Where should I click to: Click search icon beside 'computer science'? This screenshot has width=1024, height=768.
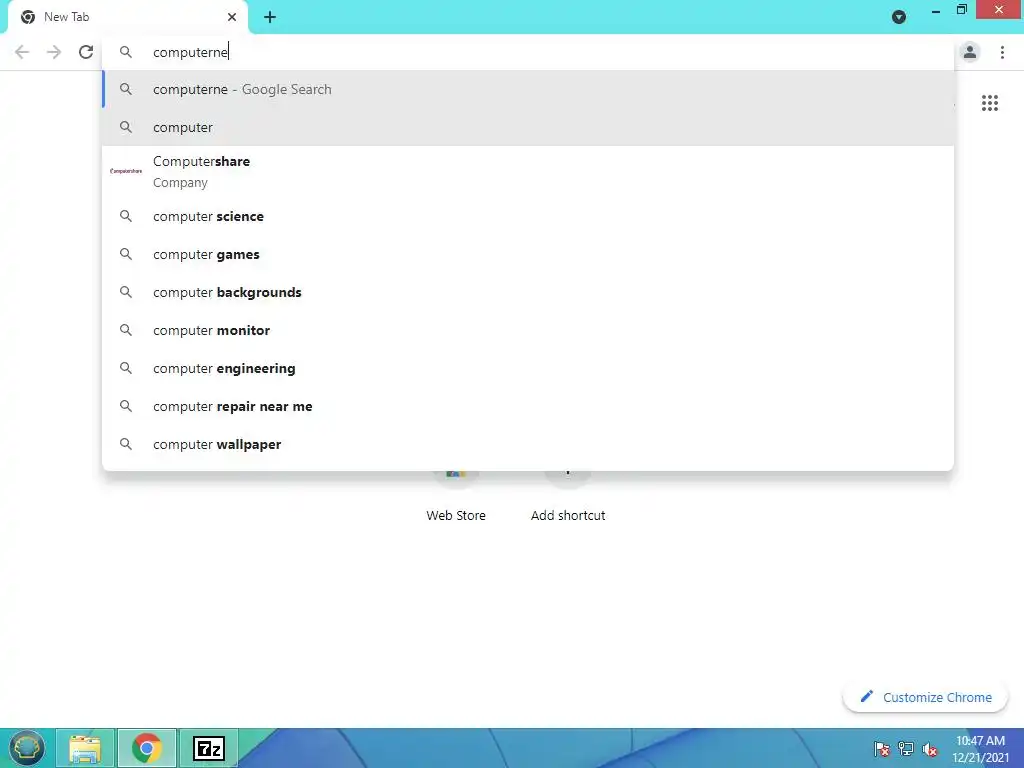pyautogui.click(x=126, y=216)
